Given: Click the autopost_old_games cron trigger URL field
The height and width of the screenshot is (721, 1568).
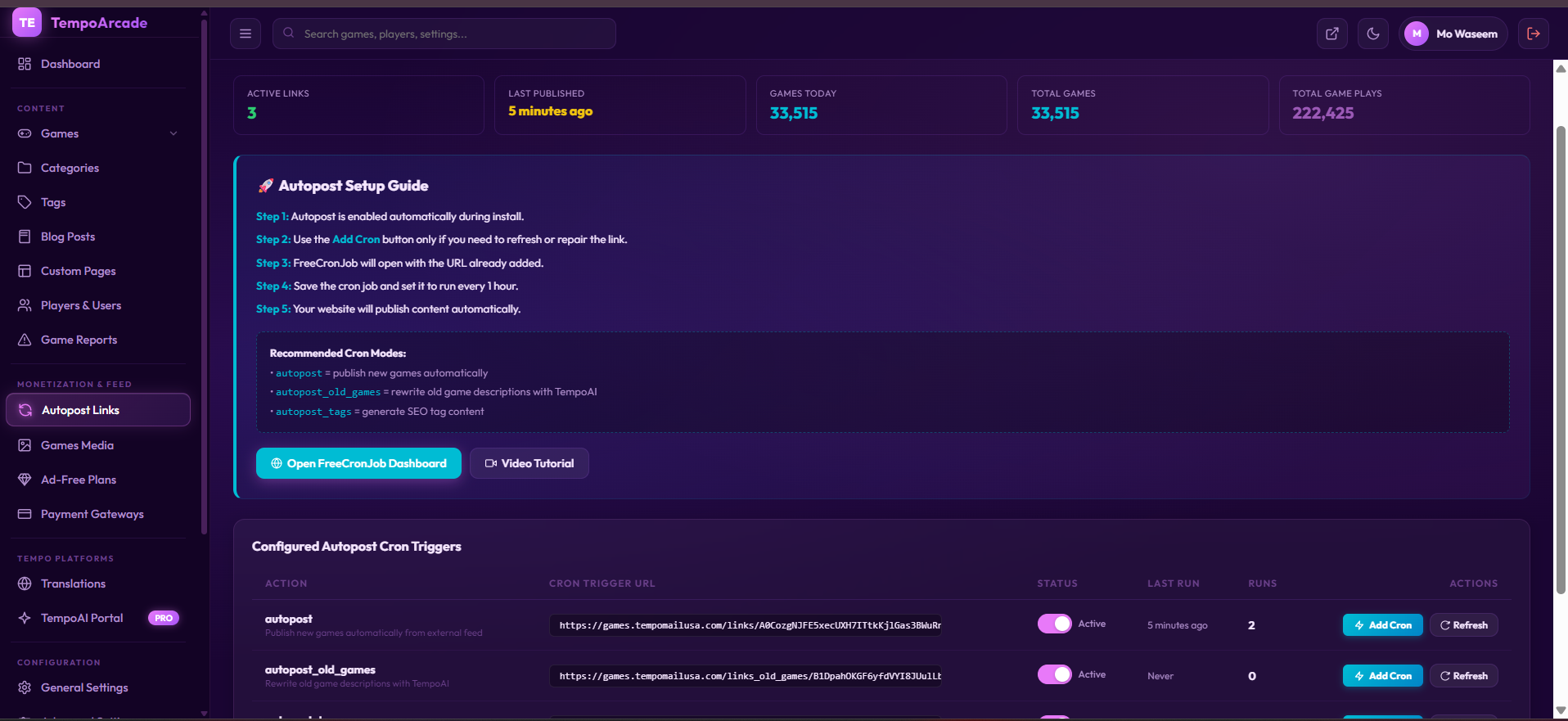Looking at the screenshot, I should [x=746, y=676].
